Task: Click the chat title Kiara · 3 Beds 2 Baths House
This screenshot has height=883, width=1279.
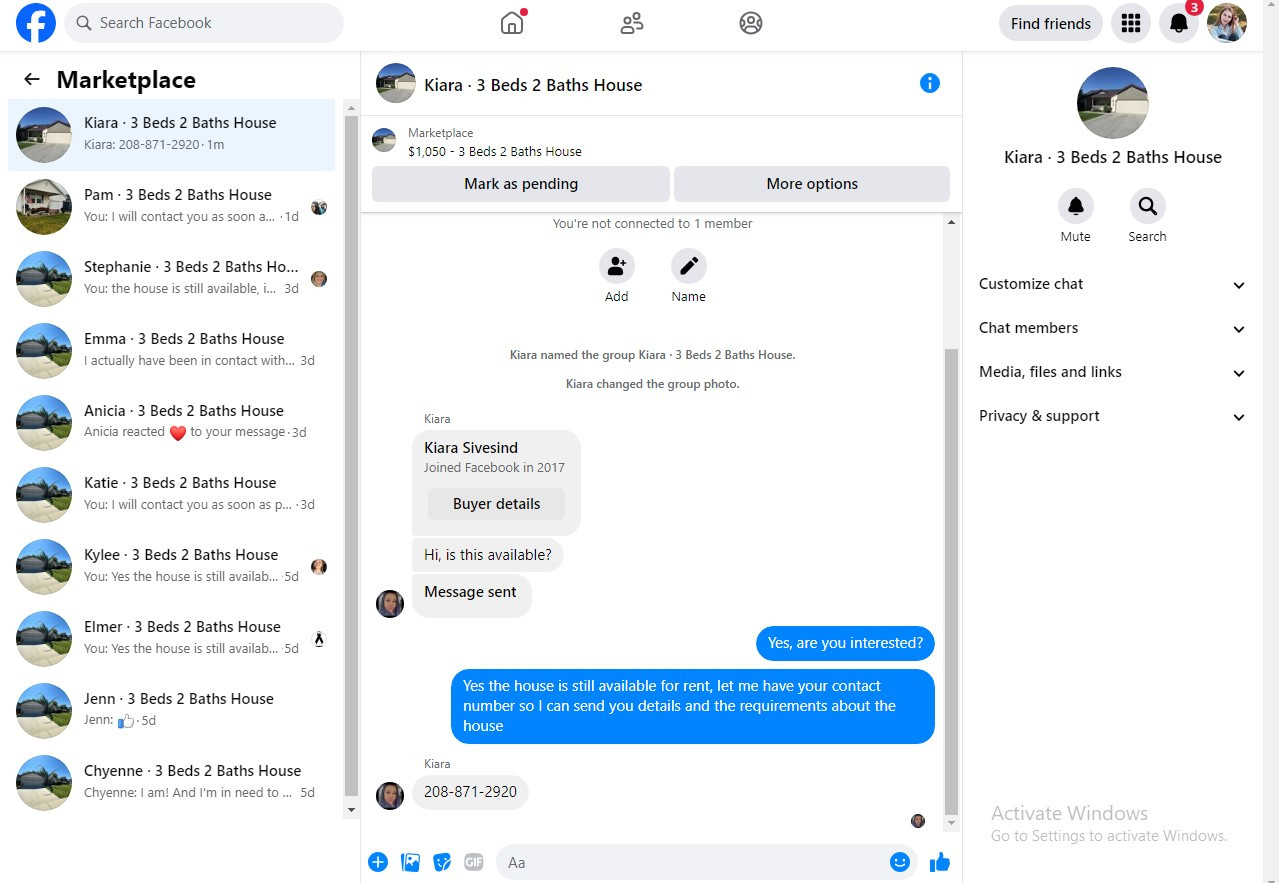Action: 533,85
